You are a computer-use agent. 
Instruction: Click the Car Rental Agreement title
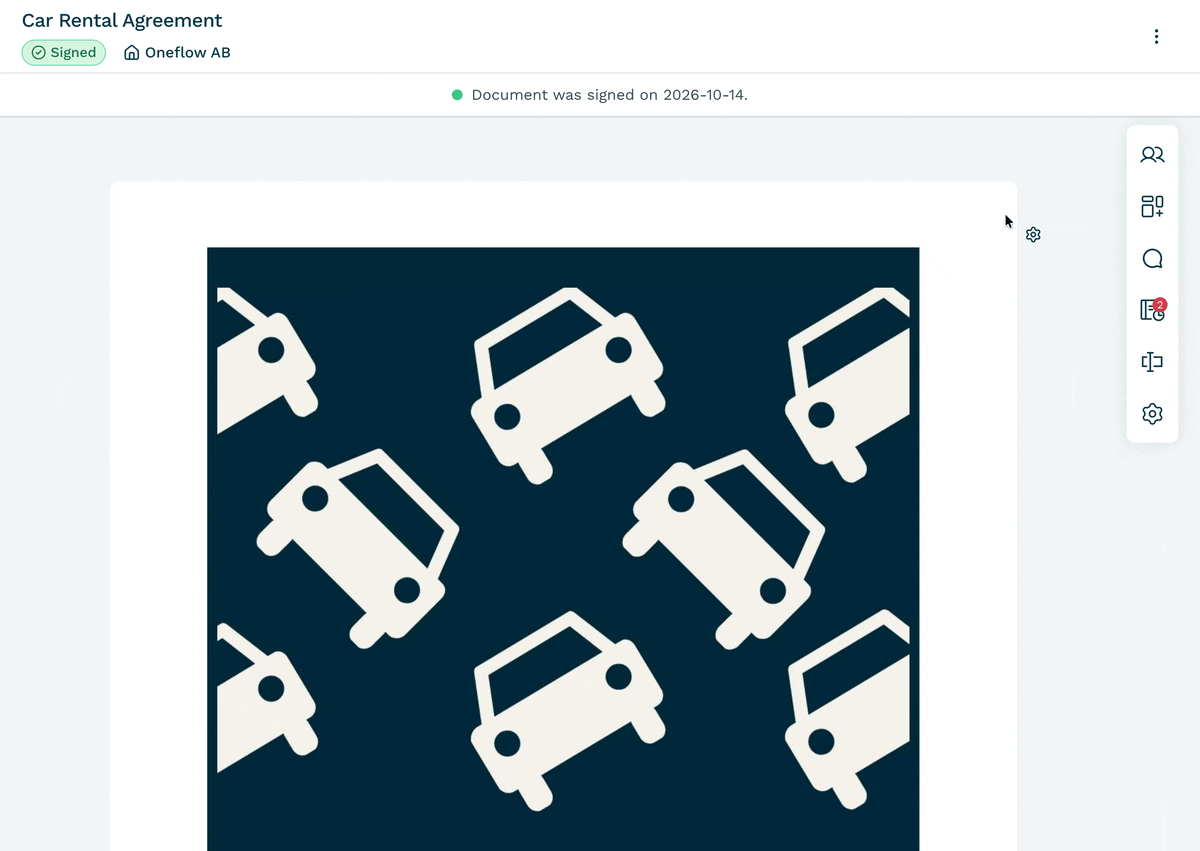click(x=122, y=20)
